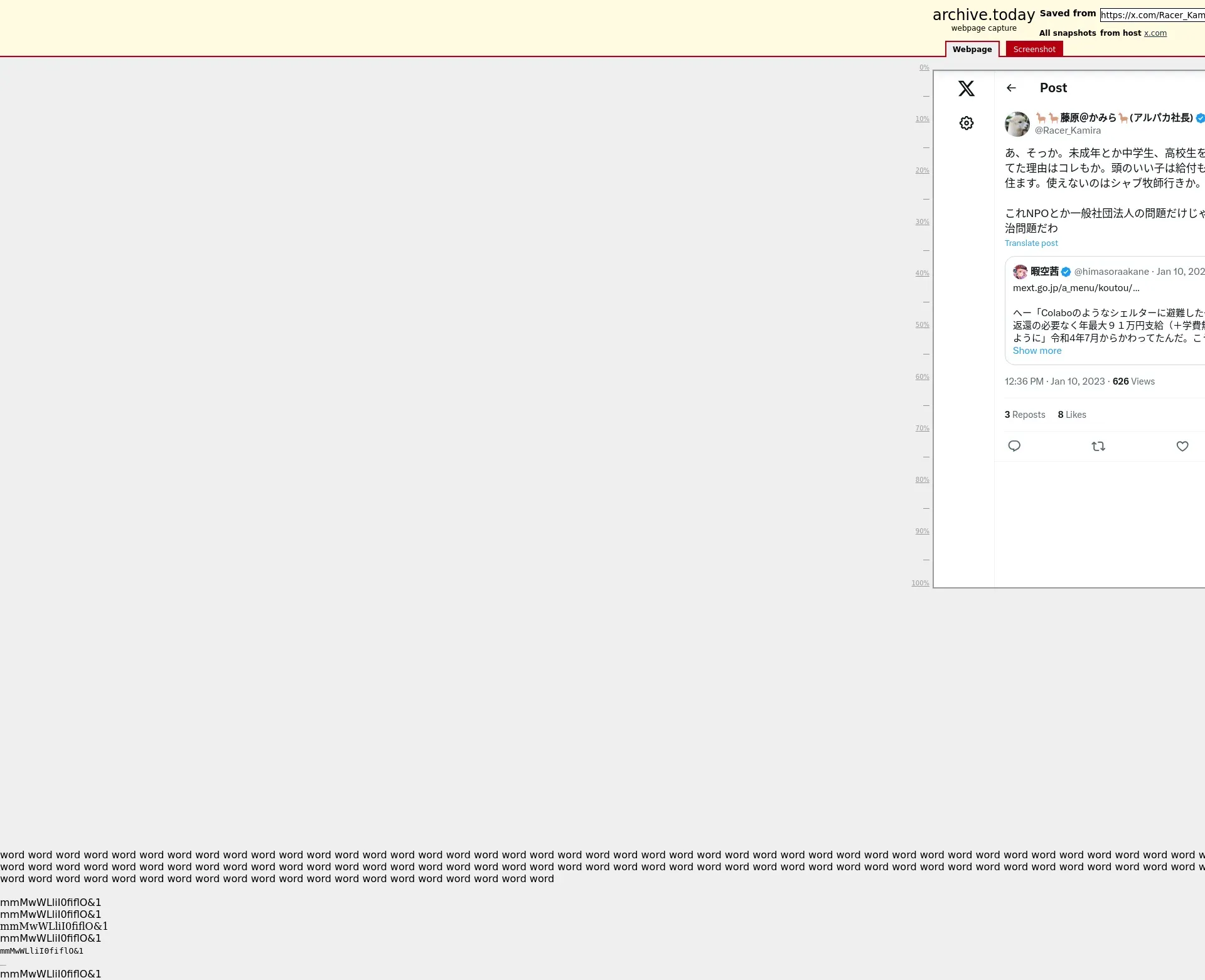Jump to the 50% page marker

[x=922, y=324]
